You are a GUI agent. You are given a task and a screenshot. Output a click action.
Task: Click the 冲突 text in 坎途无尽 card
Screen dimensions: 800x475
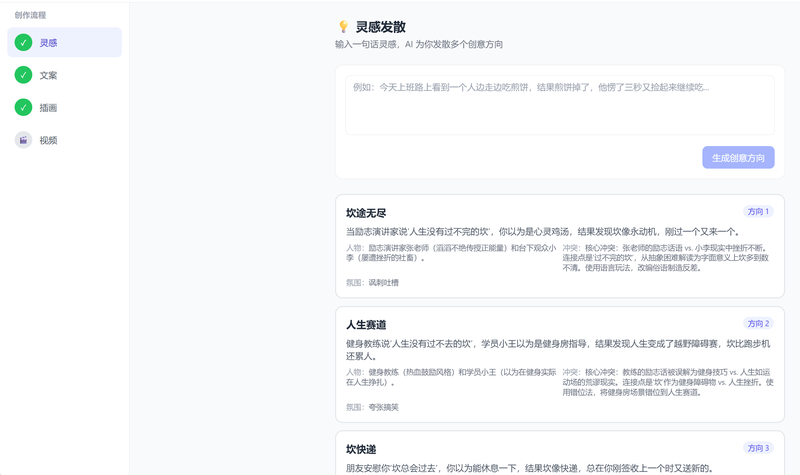pos(666,258)
